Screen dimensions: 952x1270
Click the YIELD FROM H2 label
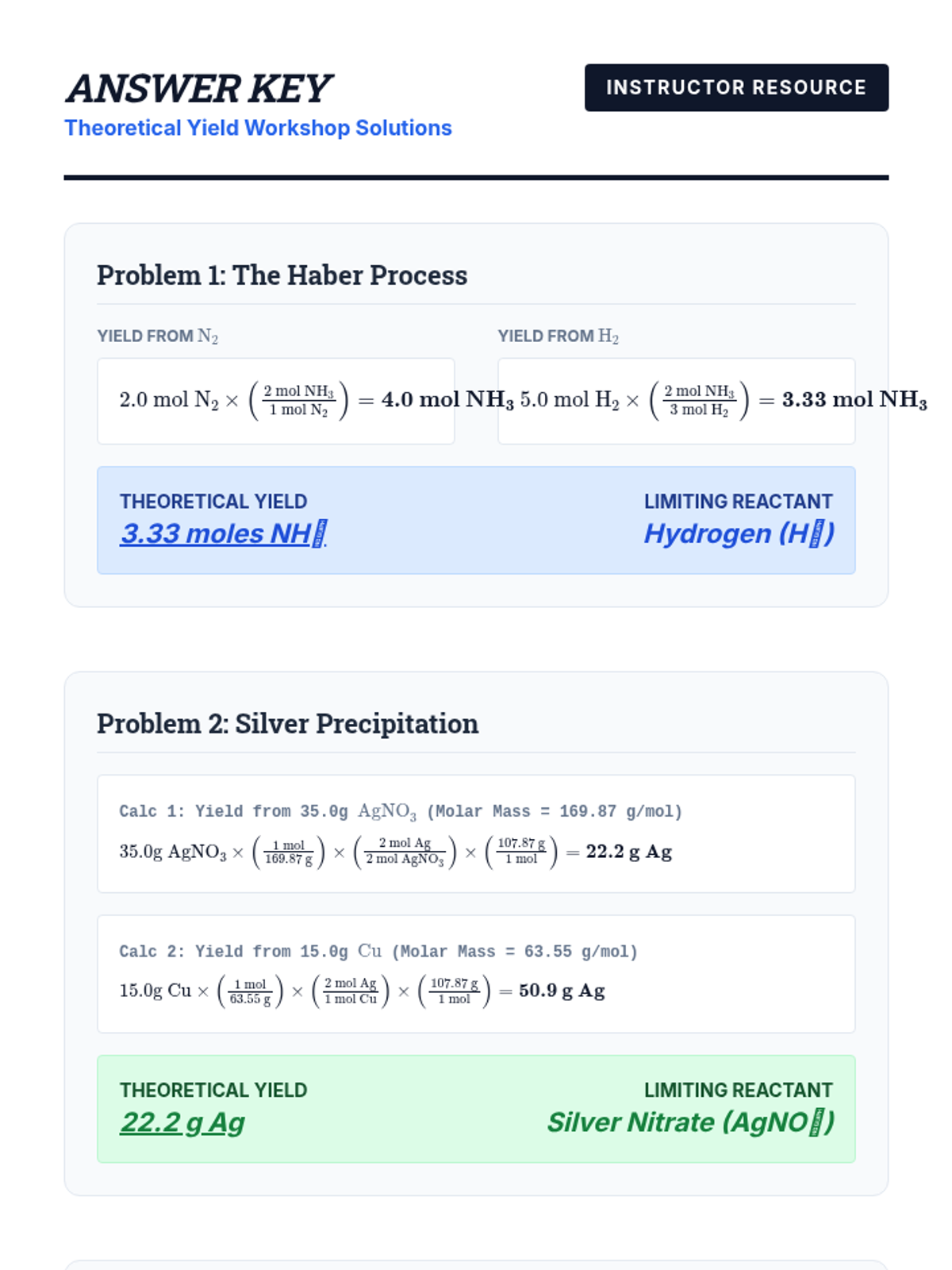[558, 337]
